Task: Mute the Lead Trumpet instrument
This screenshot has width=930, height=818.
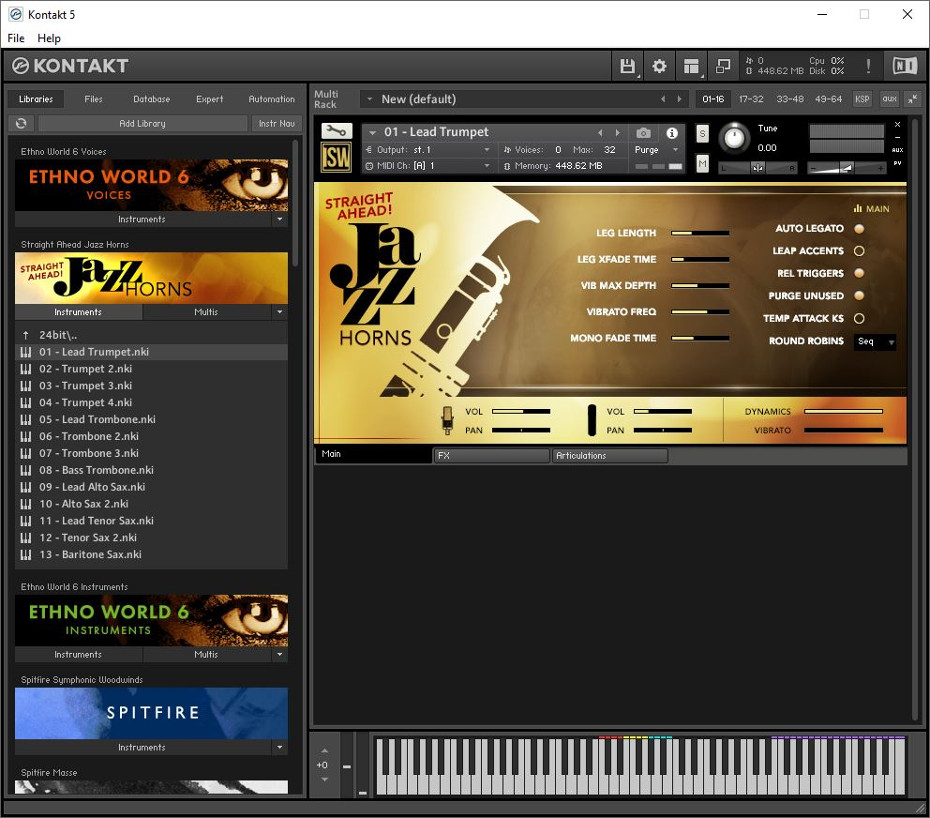Action: (x=702, y=163)
